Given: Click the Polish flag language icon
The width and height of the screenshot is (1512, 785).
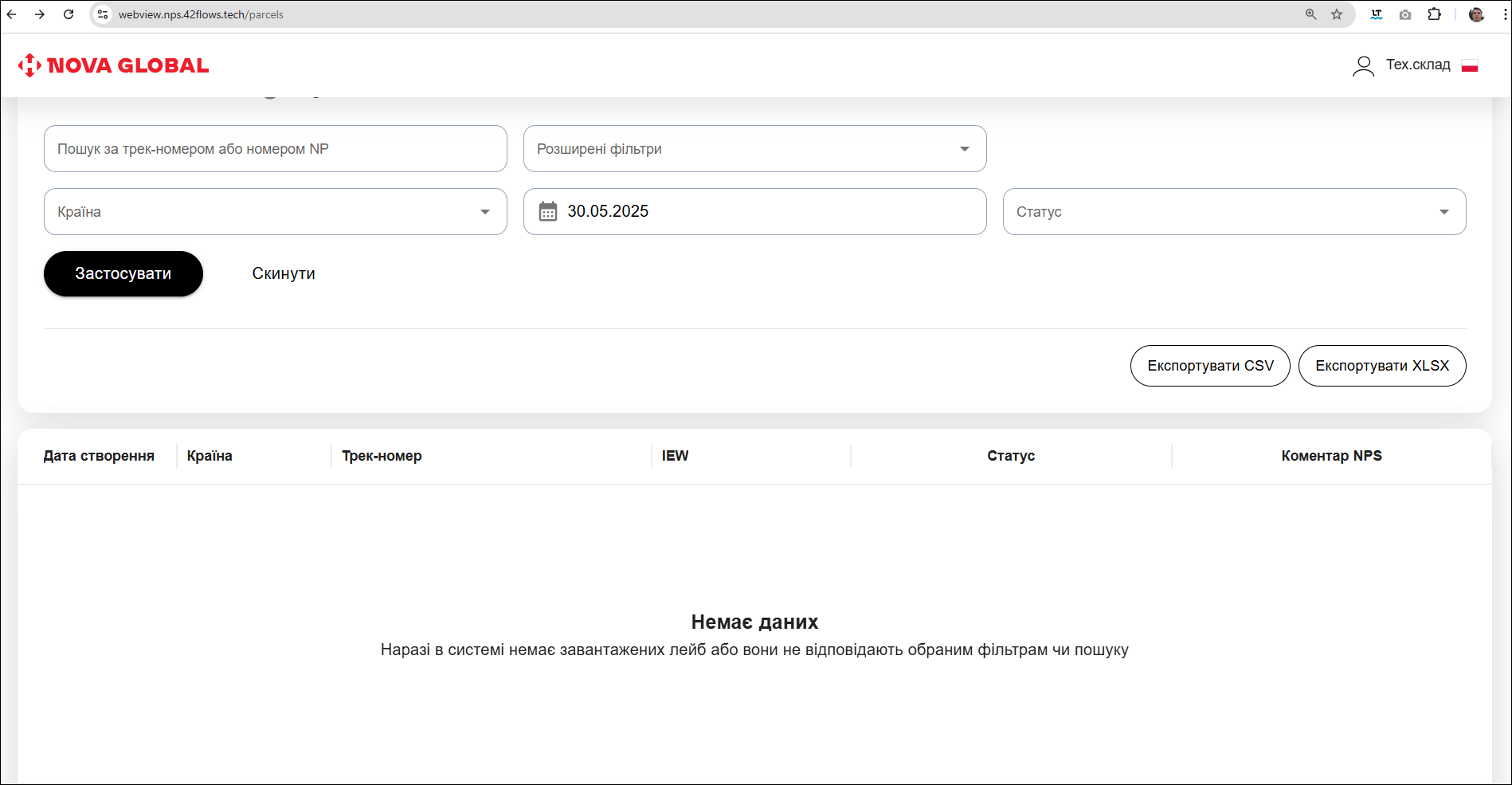Looking at the screenshot, I should click(1470, 65).
